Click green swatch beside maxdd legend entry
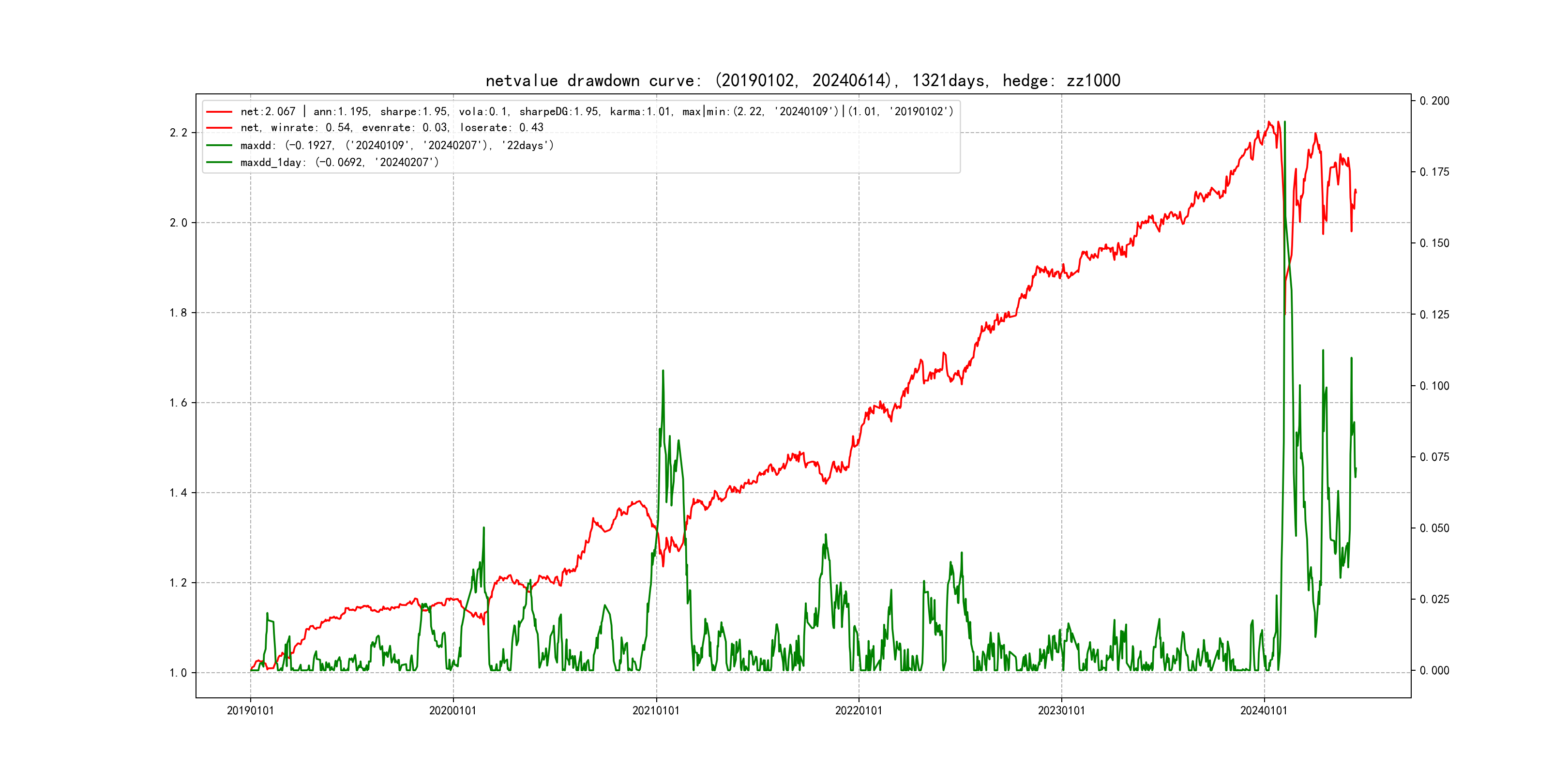This screenshot has height=784, width=1568. pyautogui.click(x=219, y=146)
